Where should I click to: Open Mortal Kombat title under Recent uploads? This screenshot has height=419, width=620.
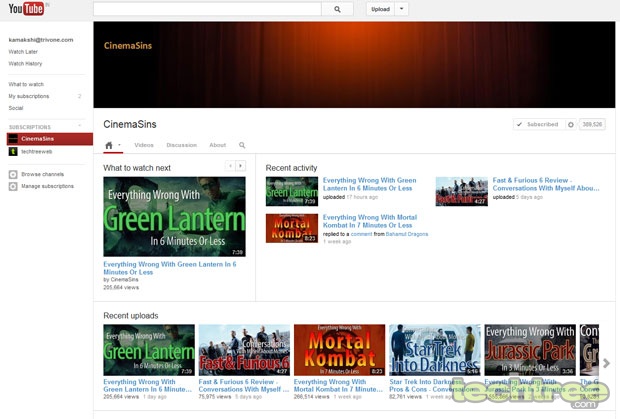click(338, 385)
